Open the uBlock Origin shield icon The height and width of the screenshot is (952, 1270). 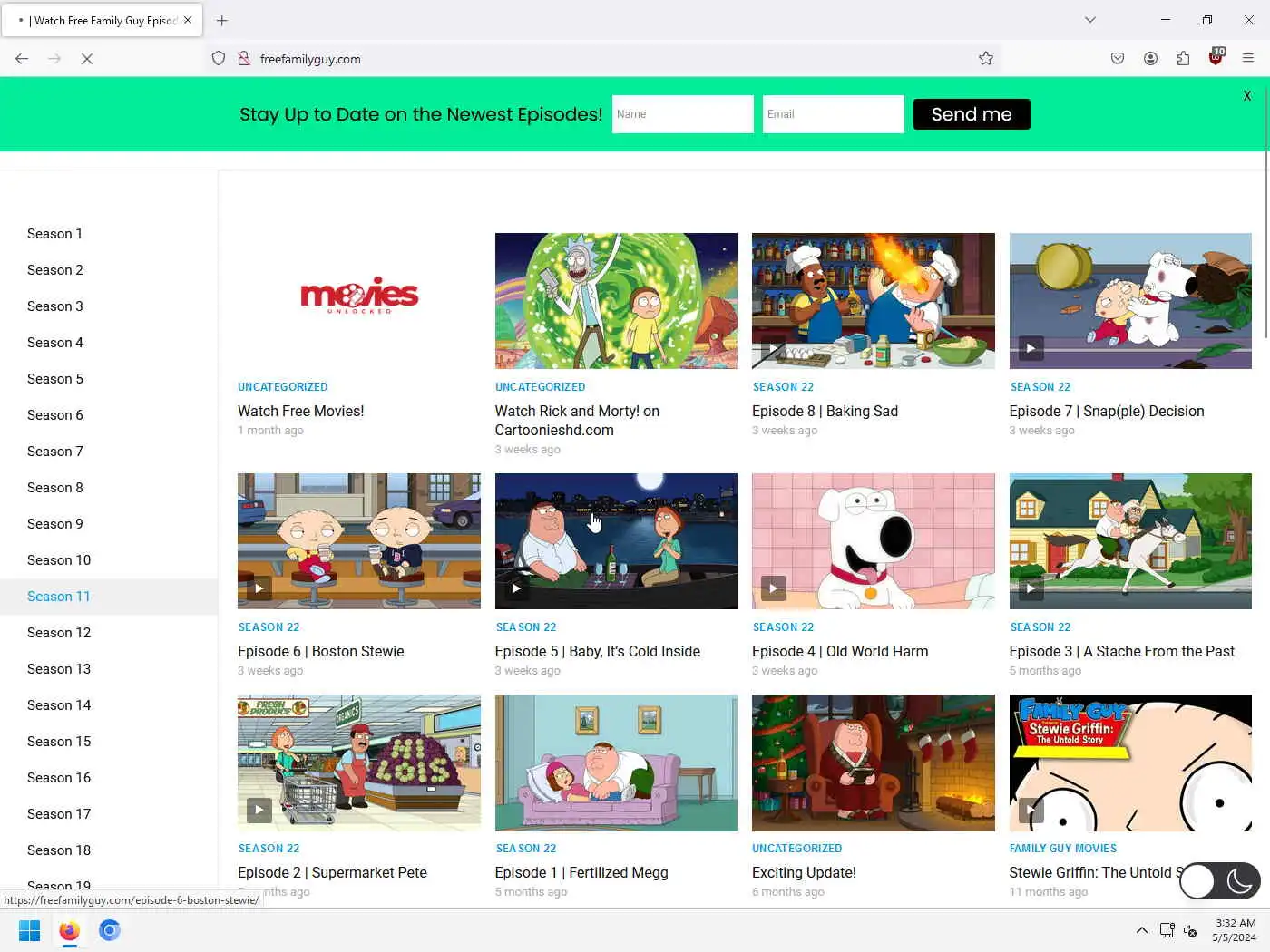pyautogui.click(x=1216, y=58)
